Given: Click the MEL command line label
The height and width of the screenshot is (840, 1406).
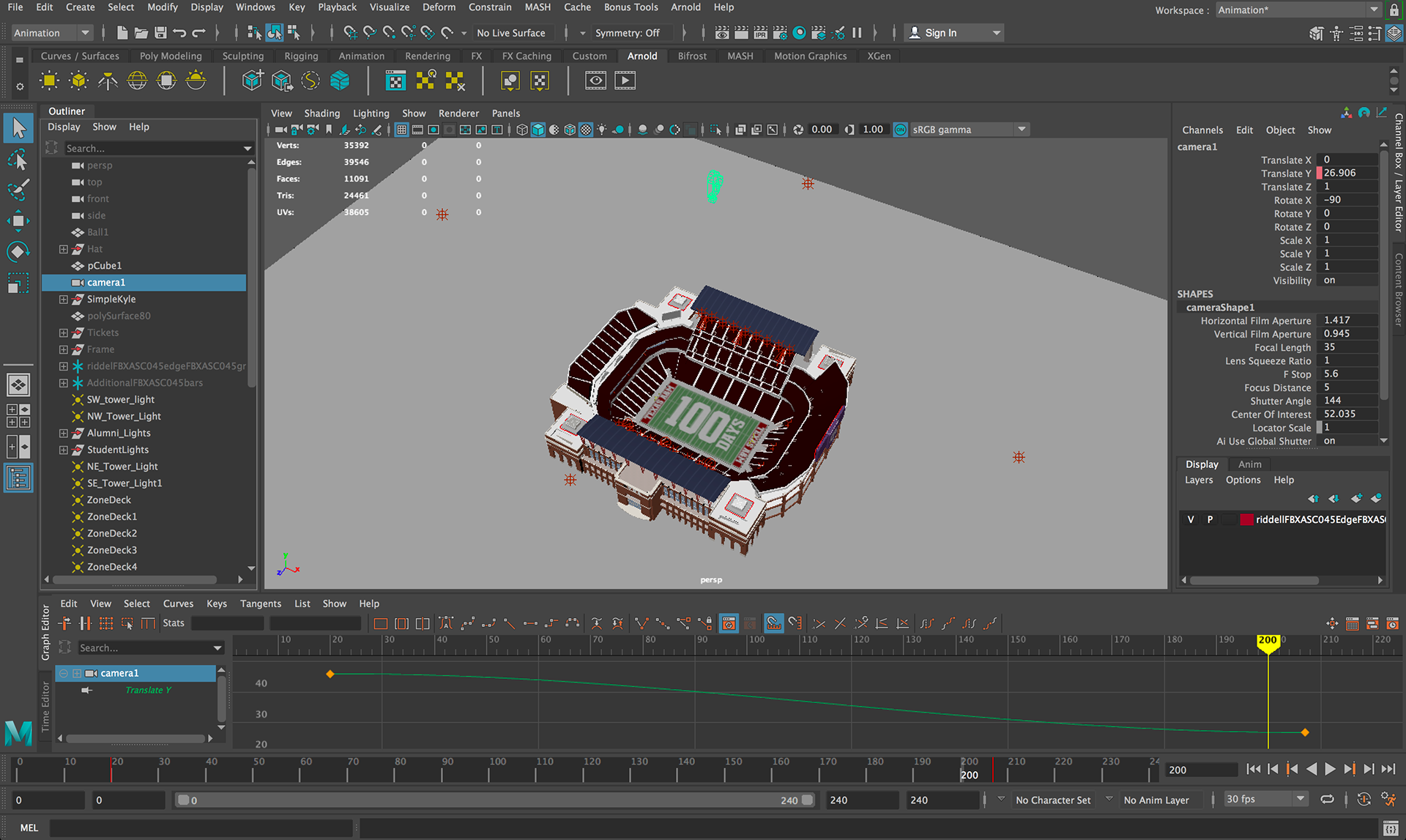Looking at the screenshot, I should (x=29, y=828).
